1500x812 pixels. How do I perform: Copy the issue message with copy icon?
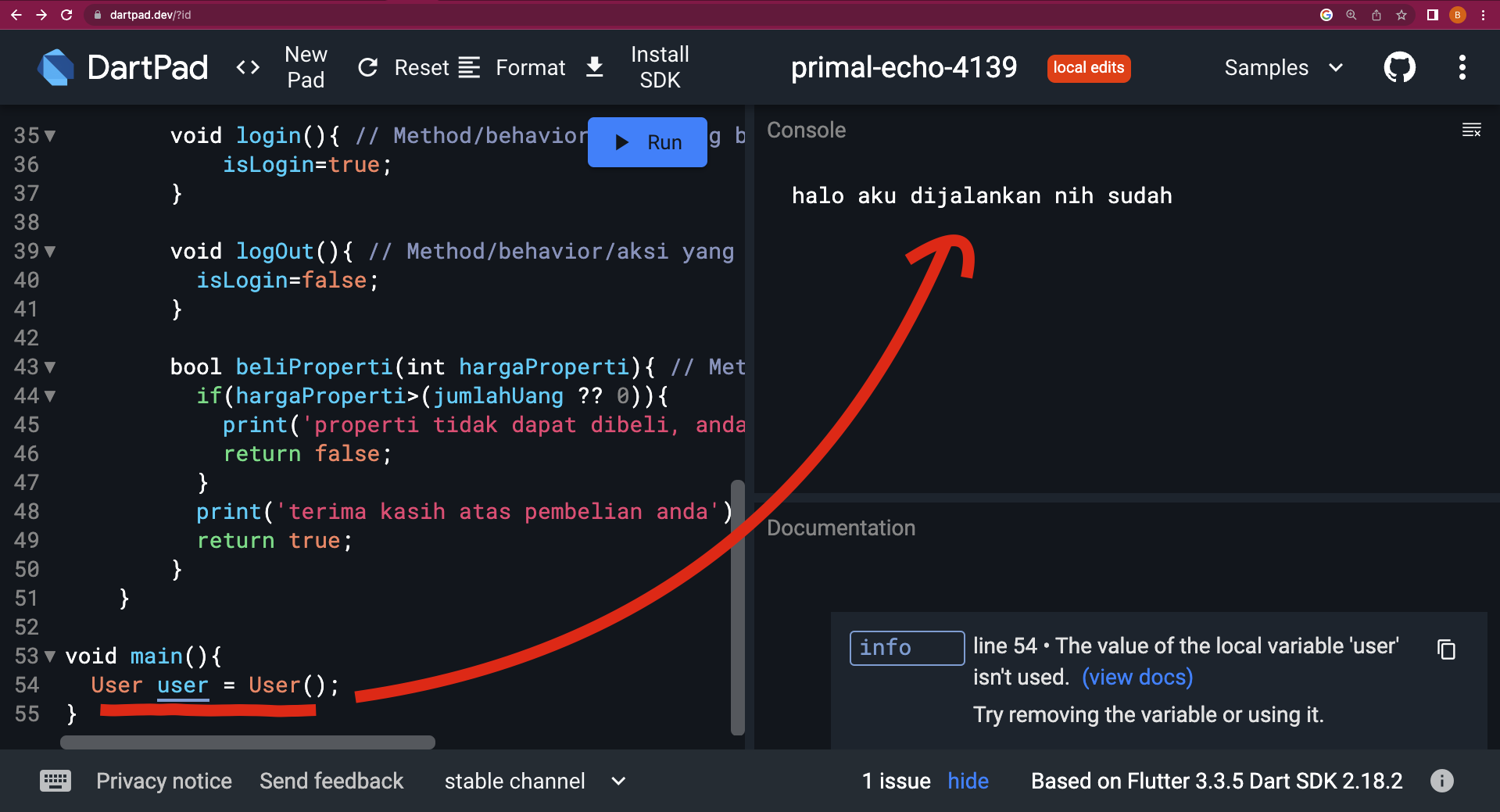pyautogui.click(x=1446, y=649)
